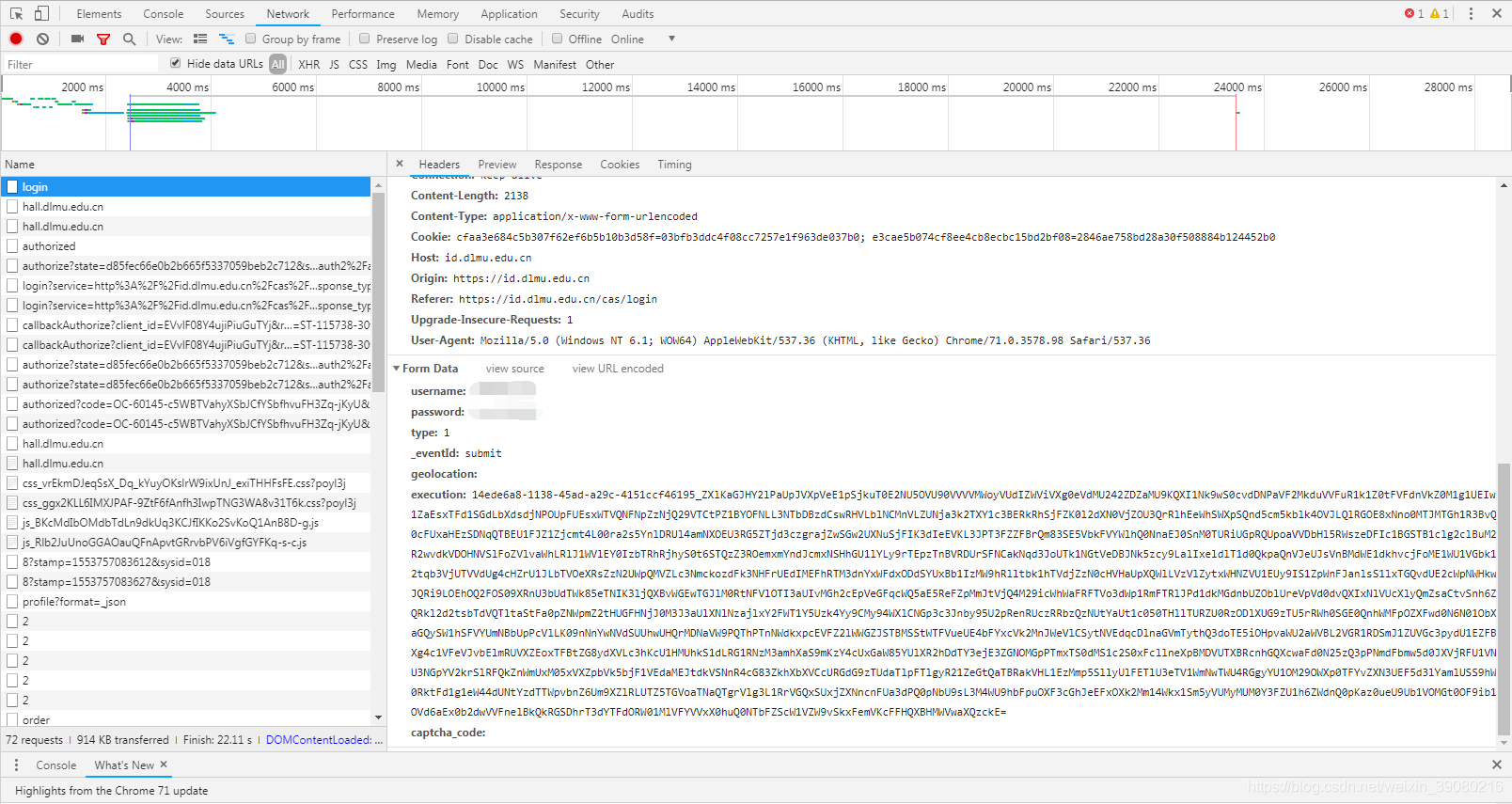Filter requests by WS type
This screenshot has height=804, width=1512.
pos(515,64)
